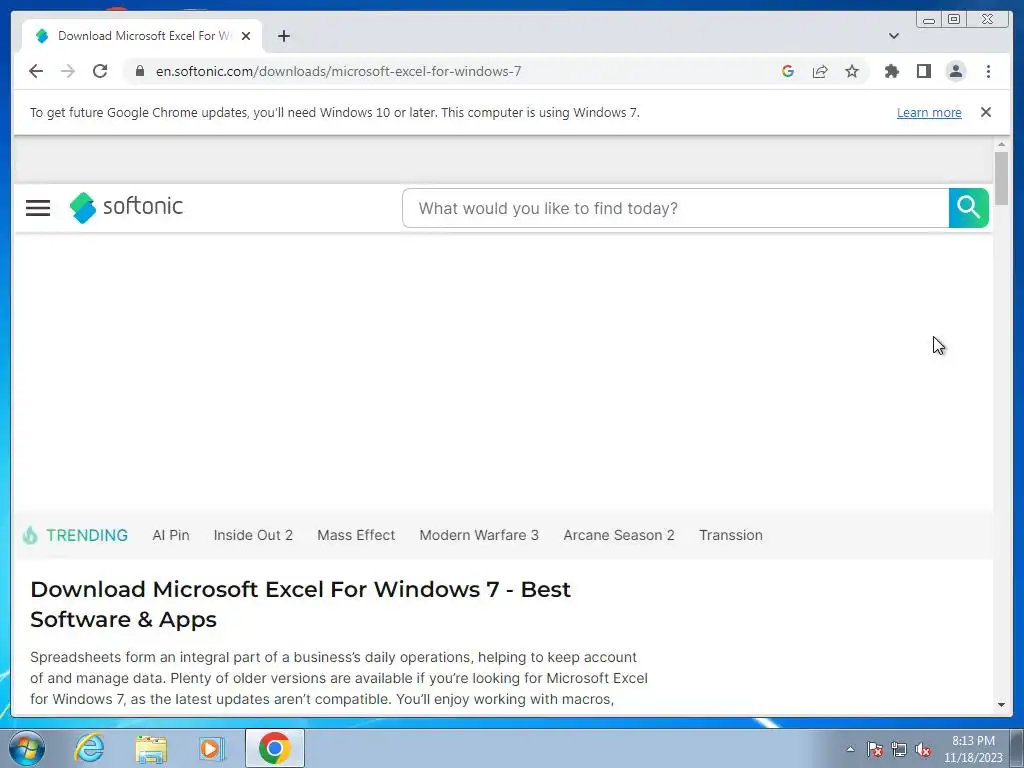Expand the tab search dropdown arrow
The height and width of the screenshot is (768, 1024).
tap(893, 36)
